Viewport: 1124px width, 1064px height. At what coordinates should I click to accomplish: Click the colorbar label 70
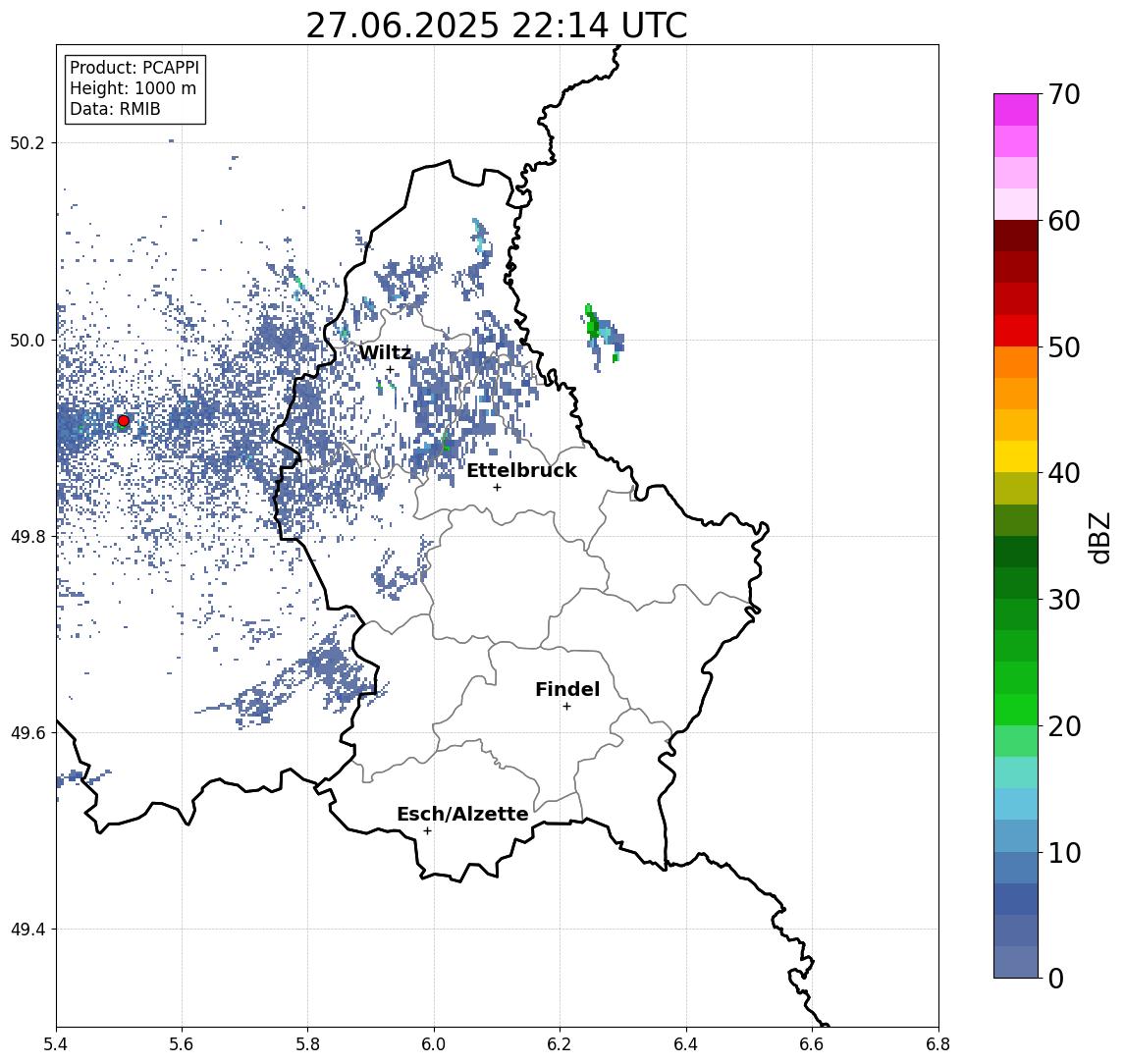coord(1064,94)
